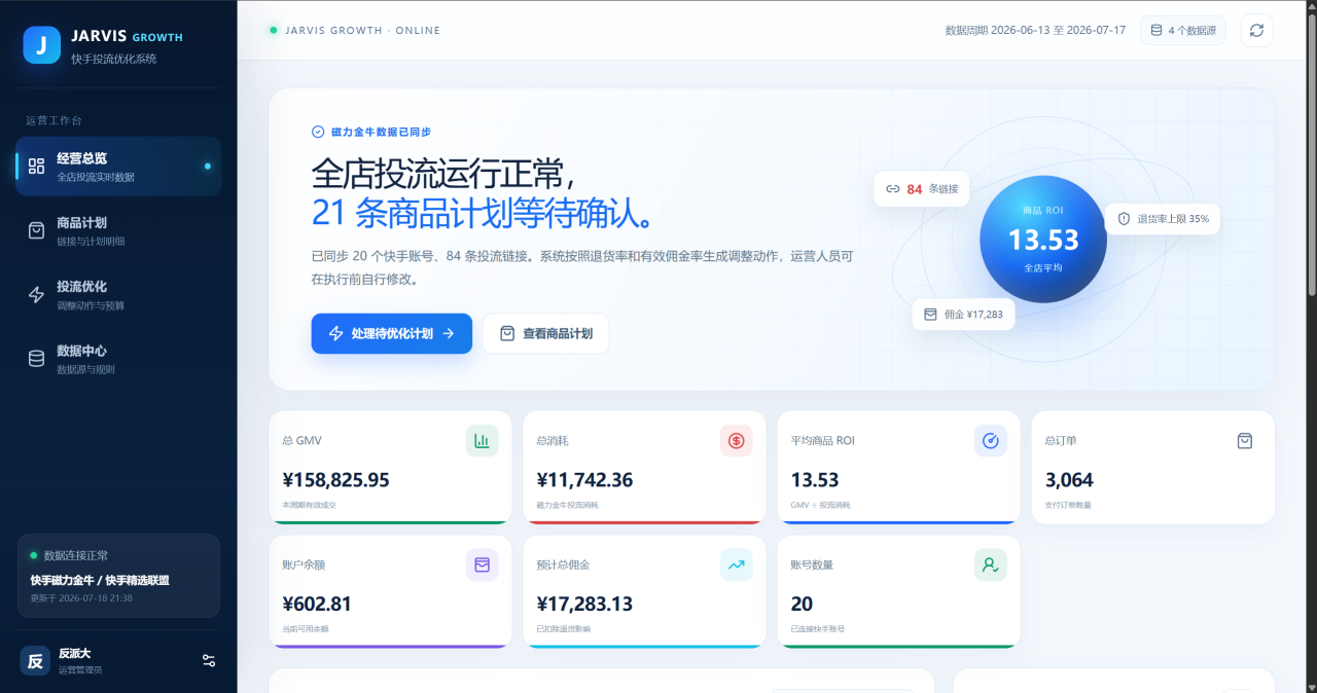Click the 商品计划 shopping bag icon
Image resolution: width=1317 pixels, height=693 pixels.
click(x=37, y=230)
